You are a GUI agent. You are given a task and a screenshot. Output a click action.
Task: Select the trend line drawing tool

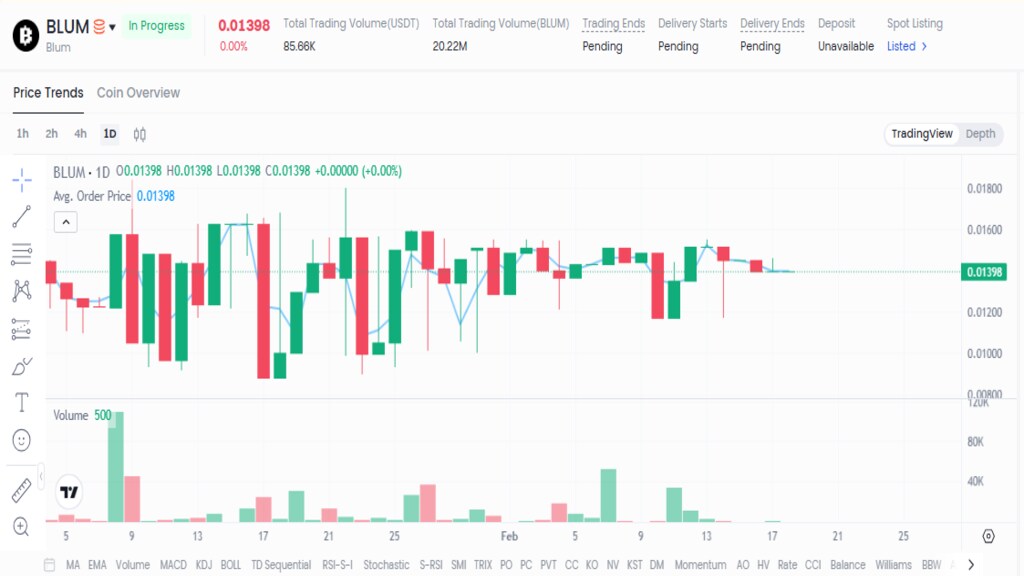(22, 217)
